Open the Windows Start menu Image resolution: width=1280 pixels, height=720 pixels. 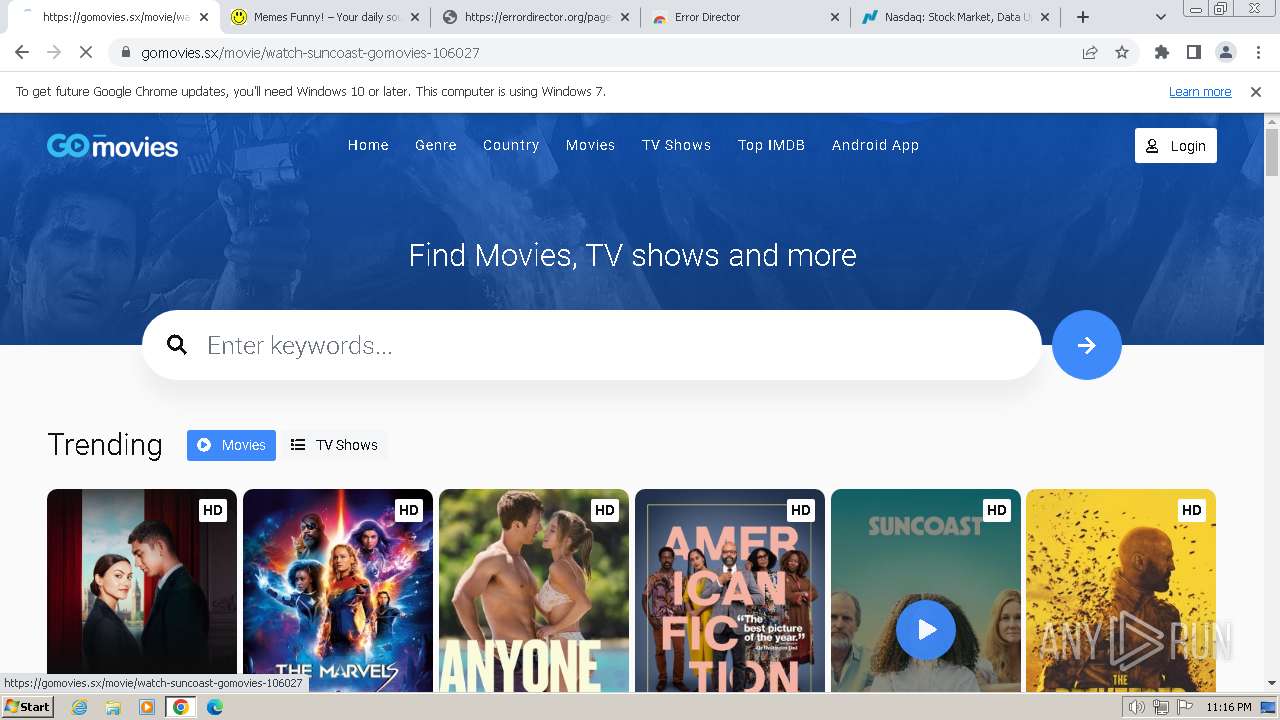click(28, 706)
